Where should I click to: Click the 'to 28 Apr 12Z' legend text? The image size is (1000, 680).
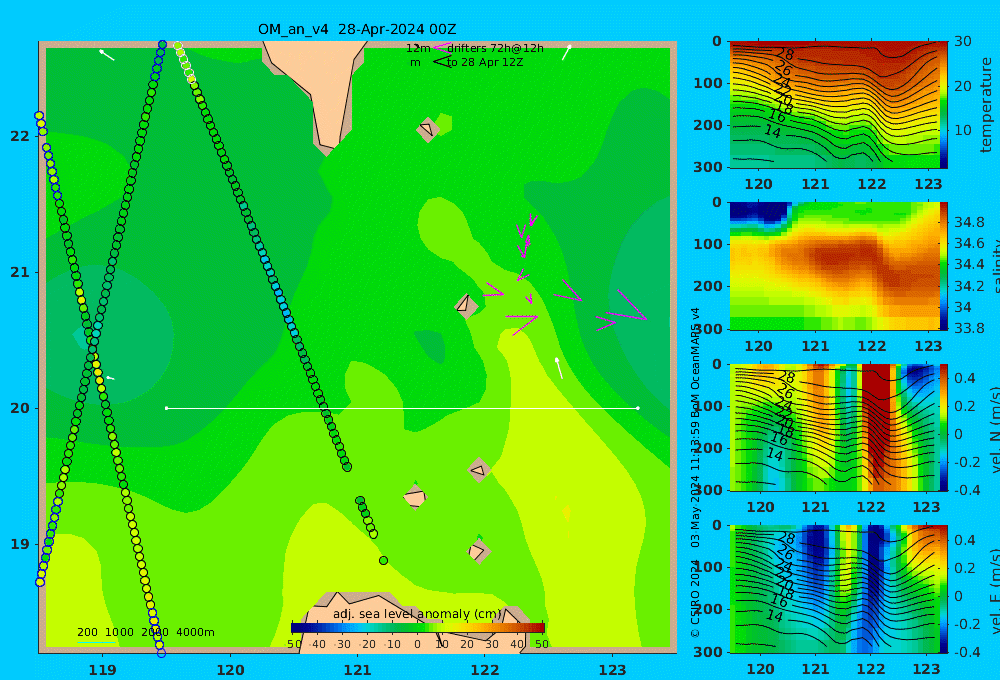485,63
